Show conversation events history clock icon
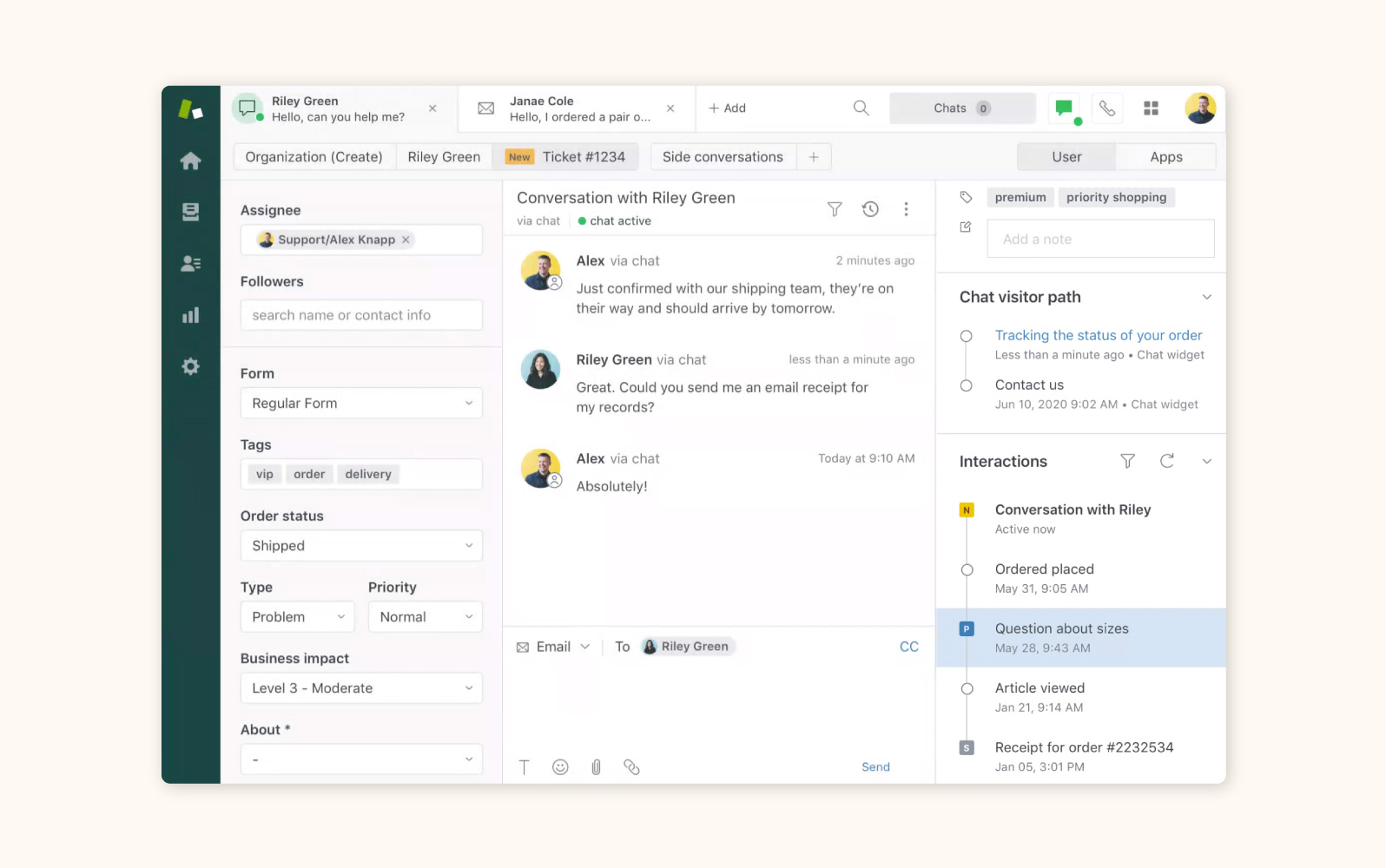Screen dimensions: 1386x868 (870, 209)
